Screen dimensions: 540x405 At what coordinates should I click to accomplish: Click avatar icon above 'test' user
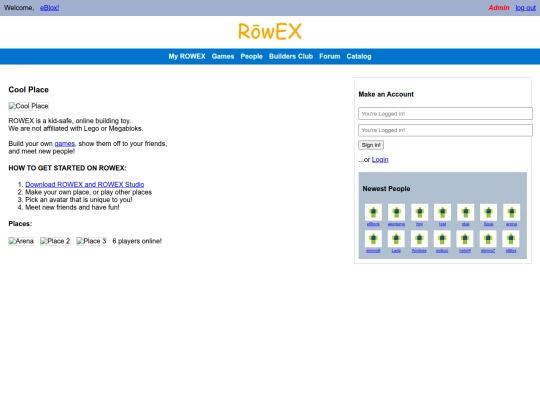(x=443, y=212)
